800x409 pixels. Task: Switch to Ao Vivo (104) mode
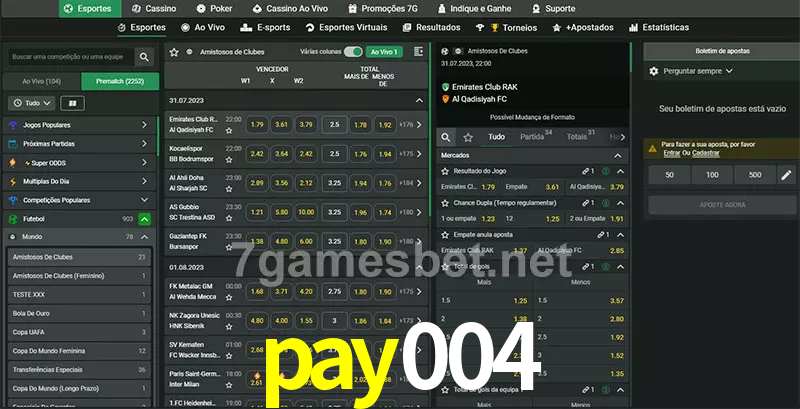pos(41,81)
